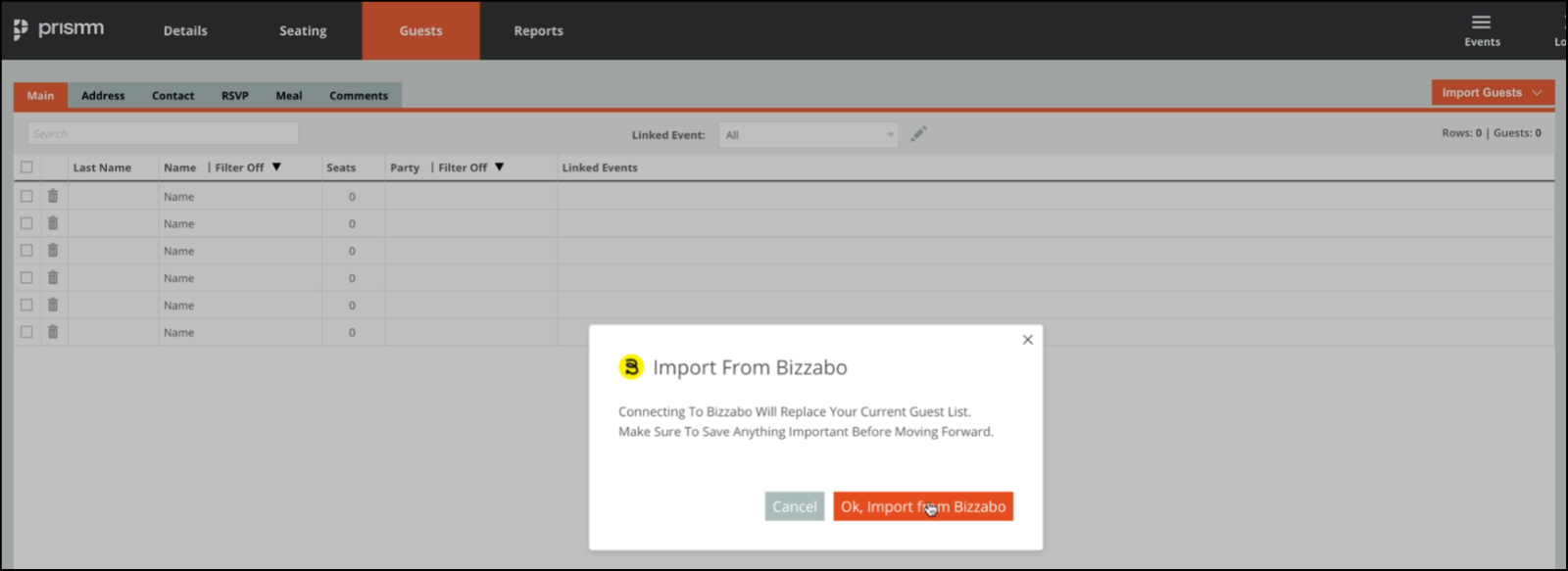Image resolution: width=1568 pixels, height=571 pixels.
Task: Check the first guest row checkbox
Action: (x=26, y=196)
